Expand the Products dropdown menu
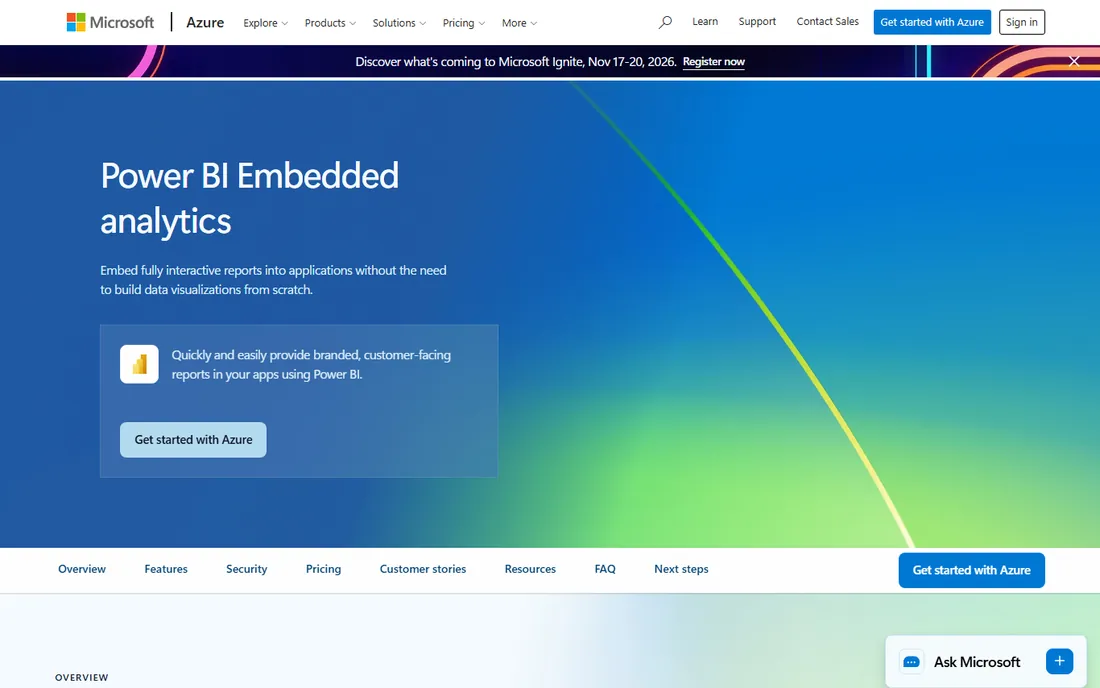Viewport: 1100px width, 688px height. click(330, 23)
